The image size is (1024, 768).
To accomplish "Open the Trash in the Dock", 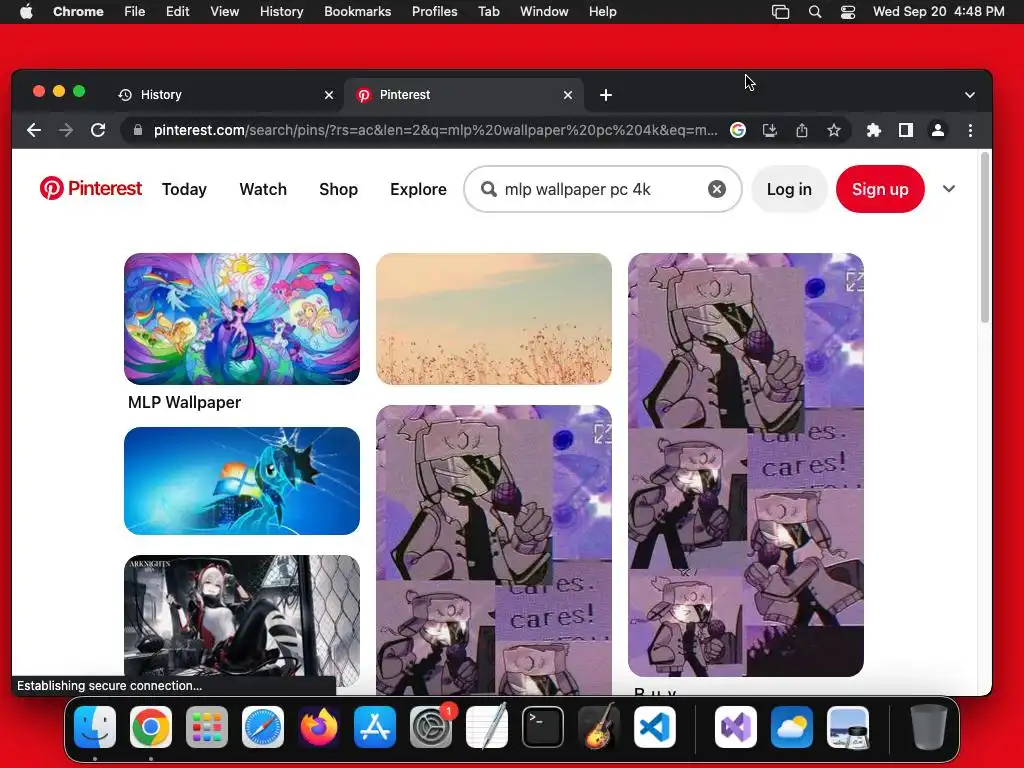I will 929,727.
